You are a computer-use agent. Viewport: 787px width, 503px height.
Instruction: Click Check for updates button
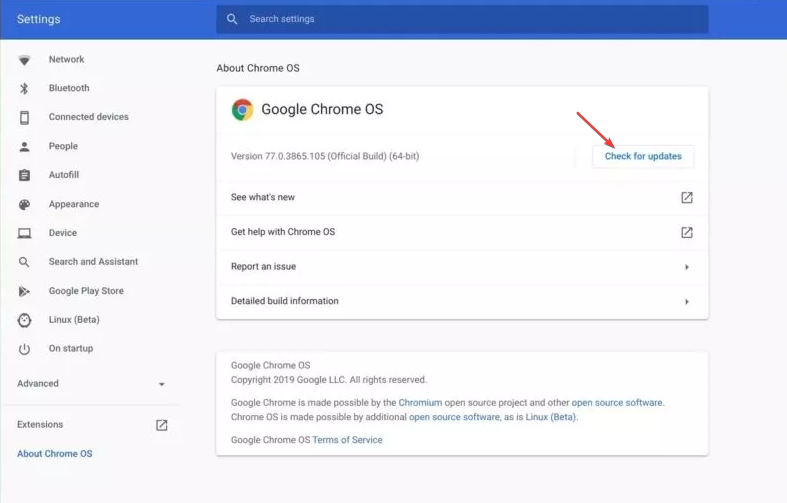643,156
